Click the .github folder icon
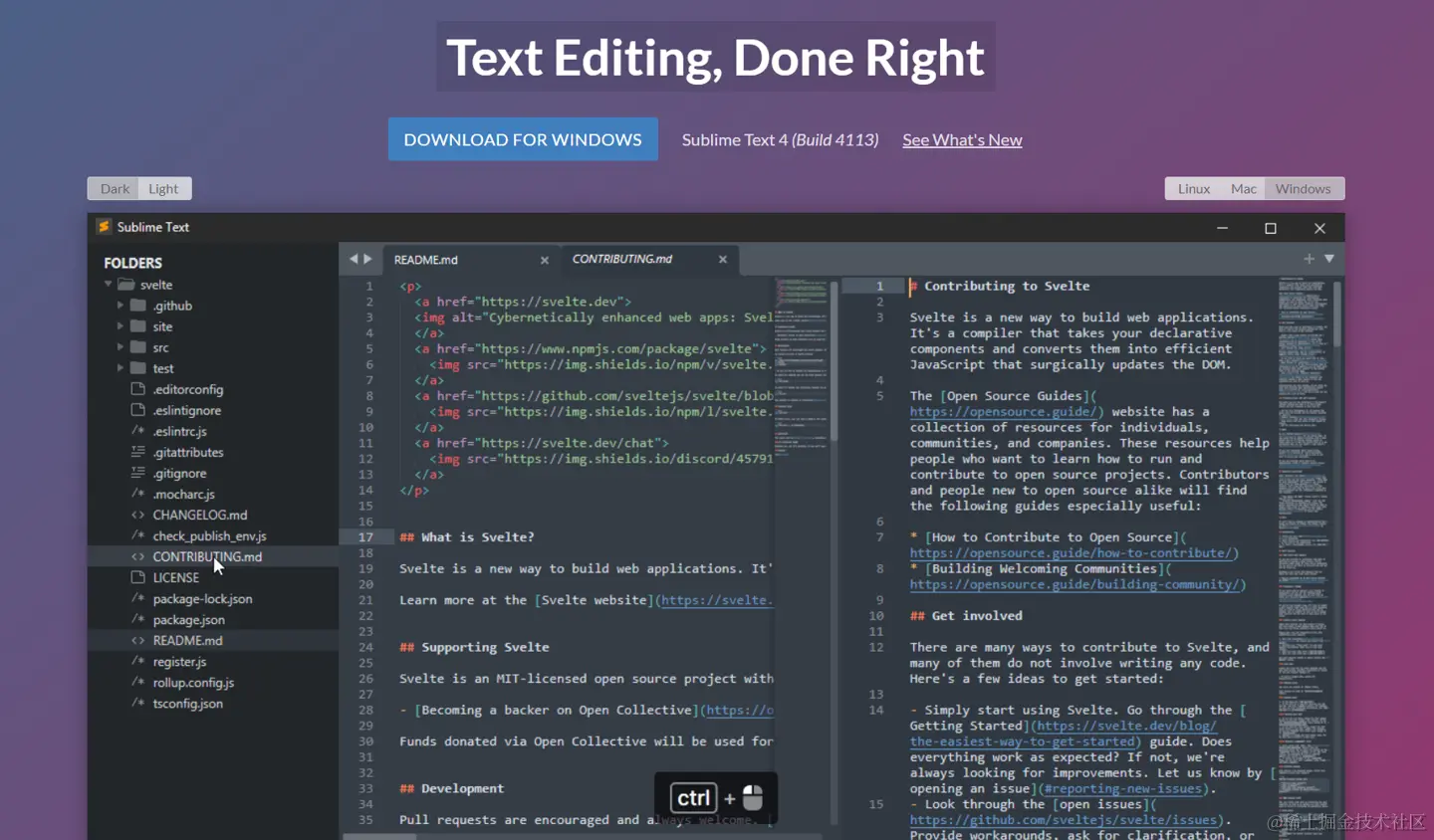The image size is (1434, 840). pyautogui.click(x=138, y=306)
